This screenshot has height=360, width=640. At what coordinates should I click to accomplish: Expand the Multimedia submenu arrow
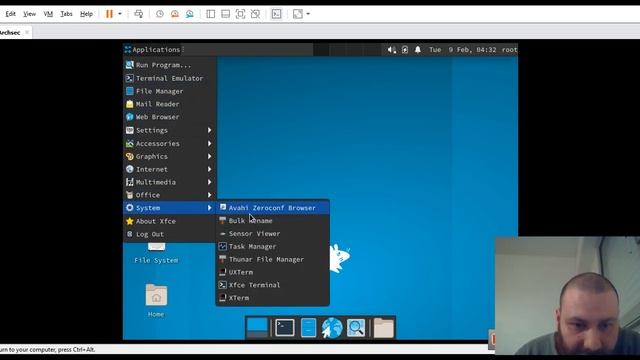[x=209, y=182]
